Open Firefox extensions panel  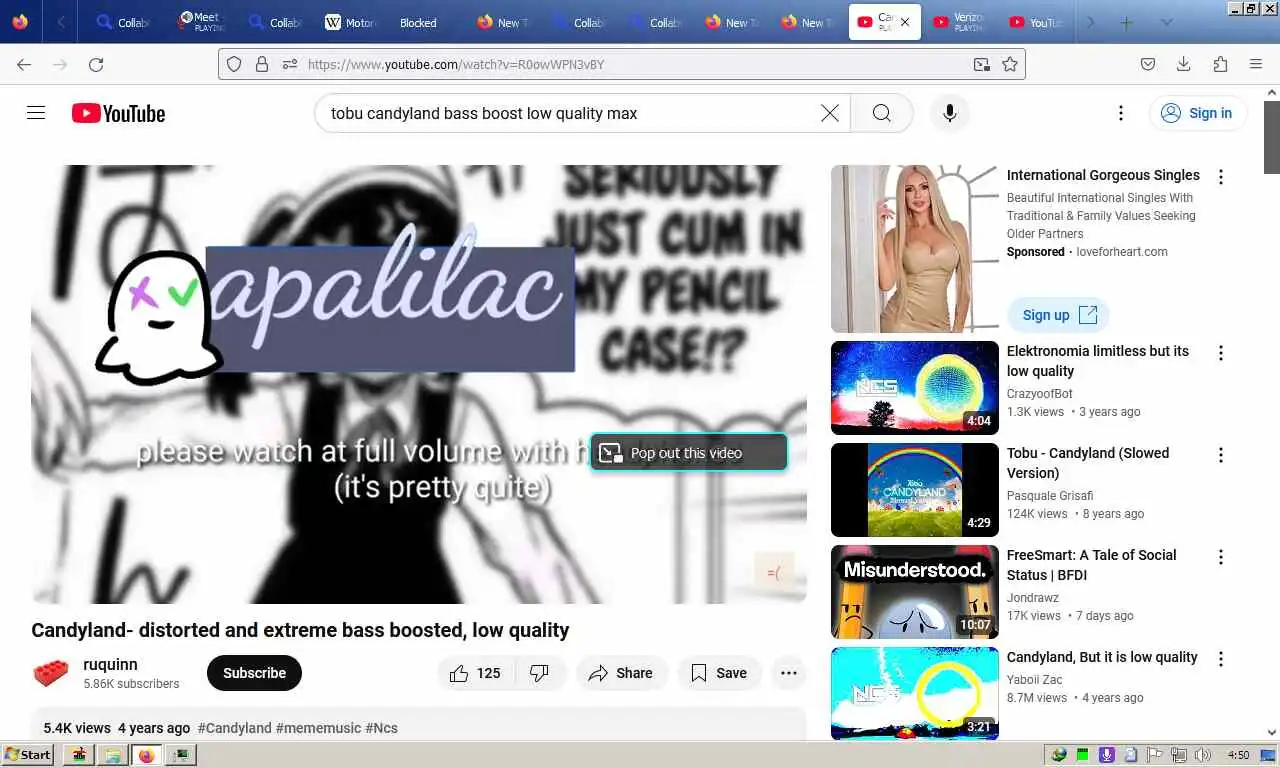point(1220,64)
